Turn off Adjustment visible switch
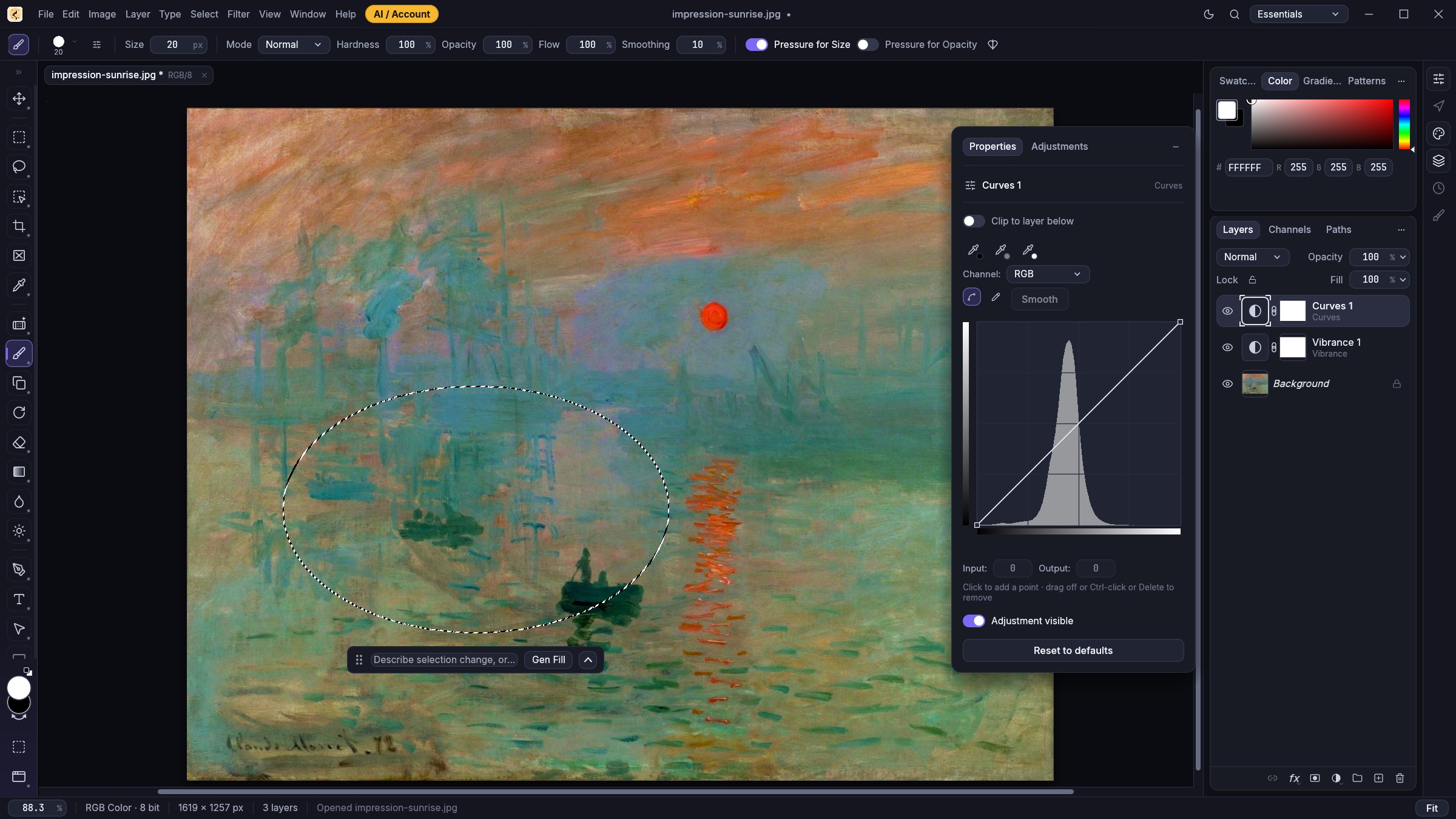 point(974,621)
